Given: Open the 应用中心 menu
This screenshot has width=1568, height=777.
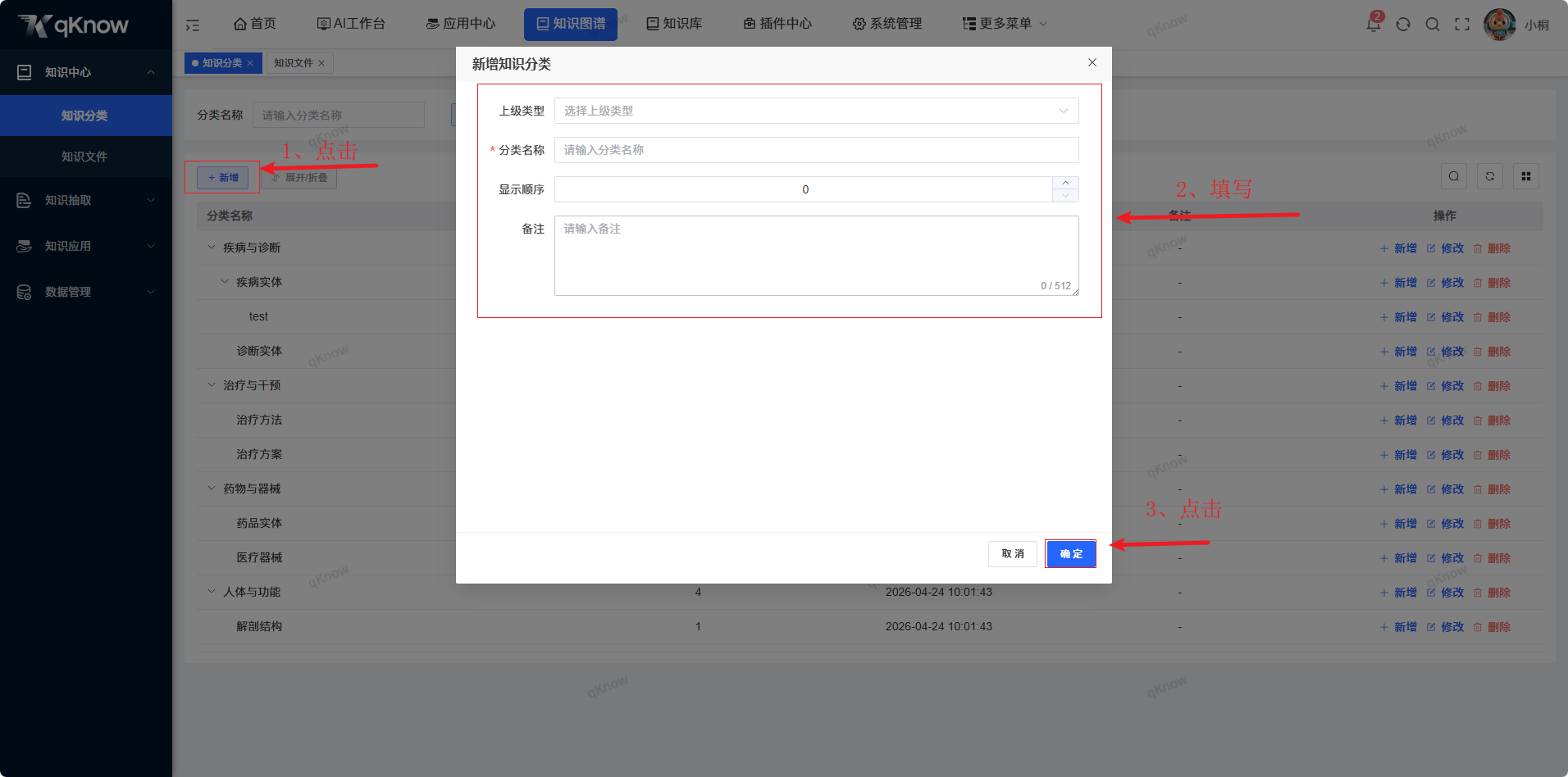Looking at the screenshot, I should tap(461, 24).
